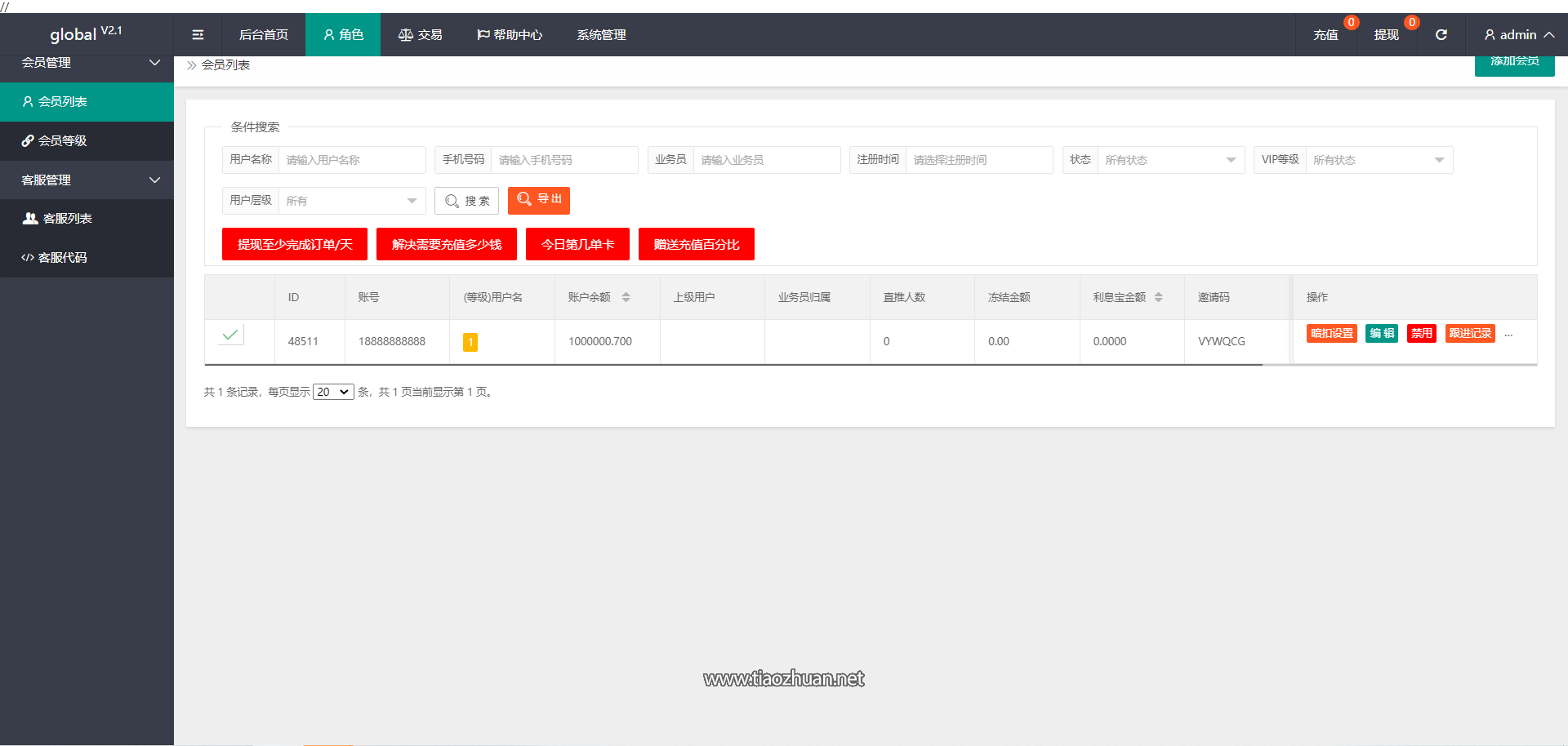Screen dimensions: 1568x746
Task: Switch to the 交易 tab
Action: pos(420,34)
